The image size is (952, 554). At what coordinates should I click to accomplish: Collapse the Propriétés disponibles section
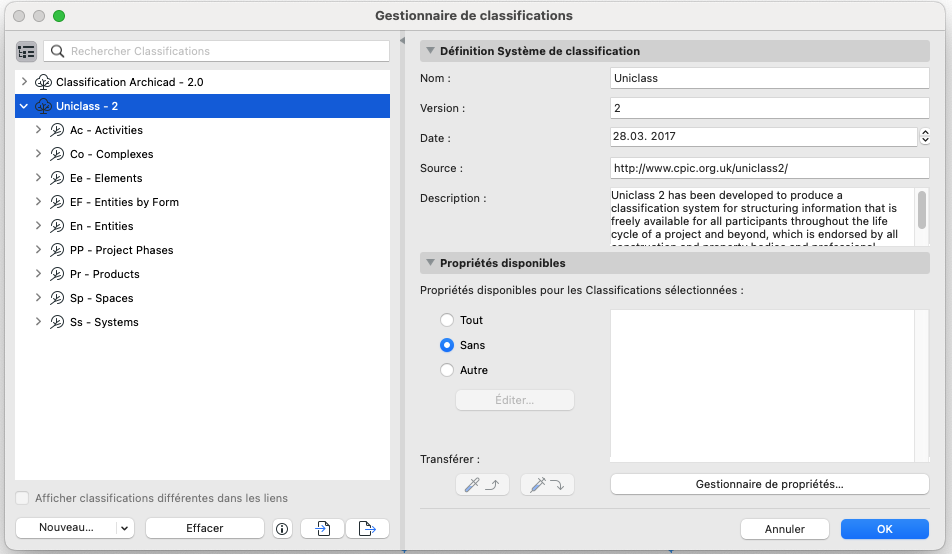(x=430, y=263)
